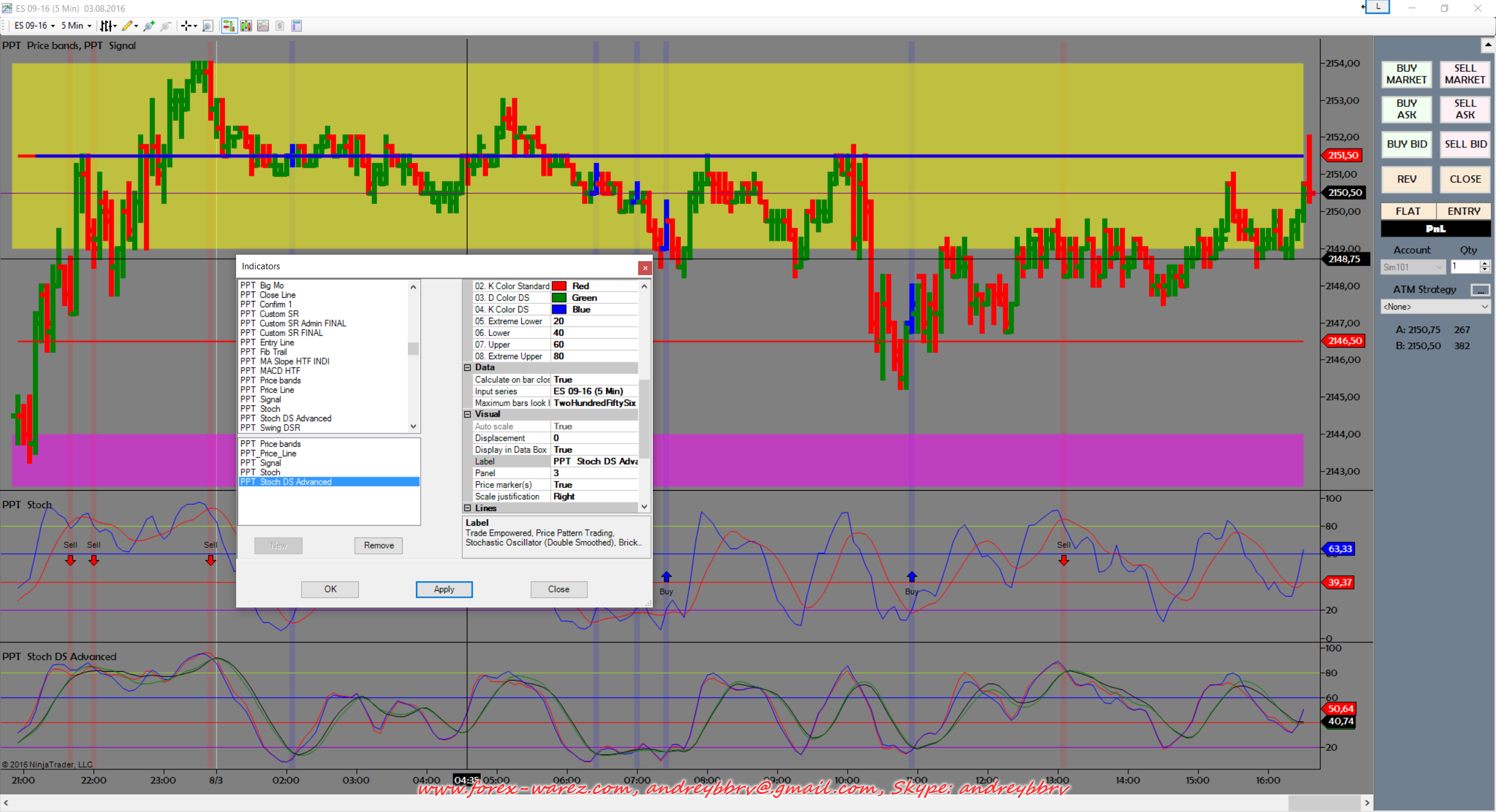This screenshot has height=812, width=1496.
Task: Open the drawing tools pencil menu
Action: pos(130,26)
